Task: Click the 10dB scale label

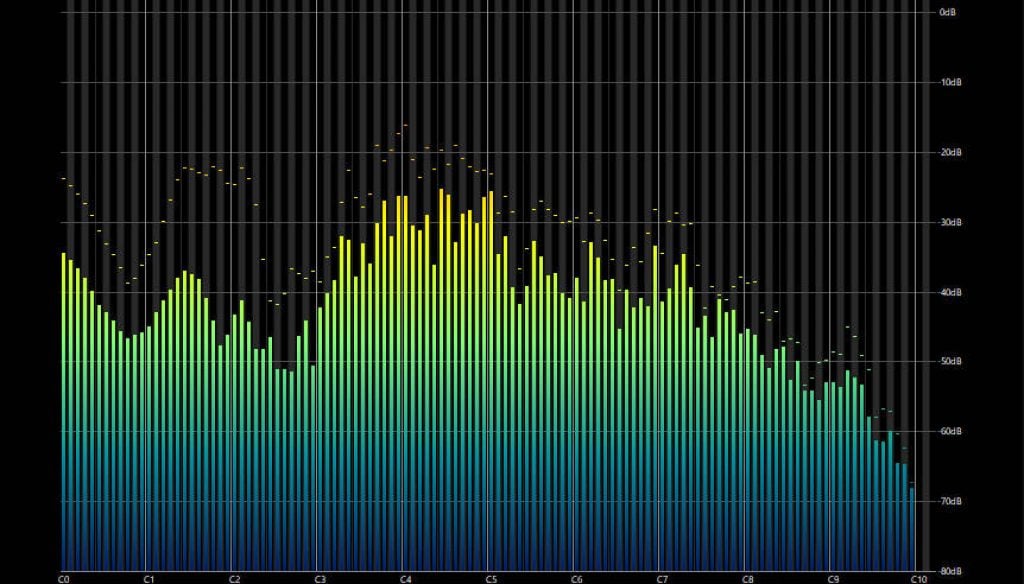Action: [952, 82]
